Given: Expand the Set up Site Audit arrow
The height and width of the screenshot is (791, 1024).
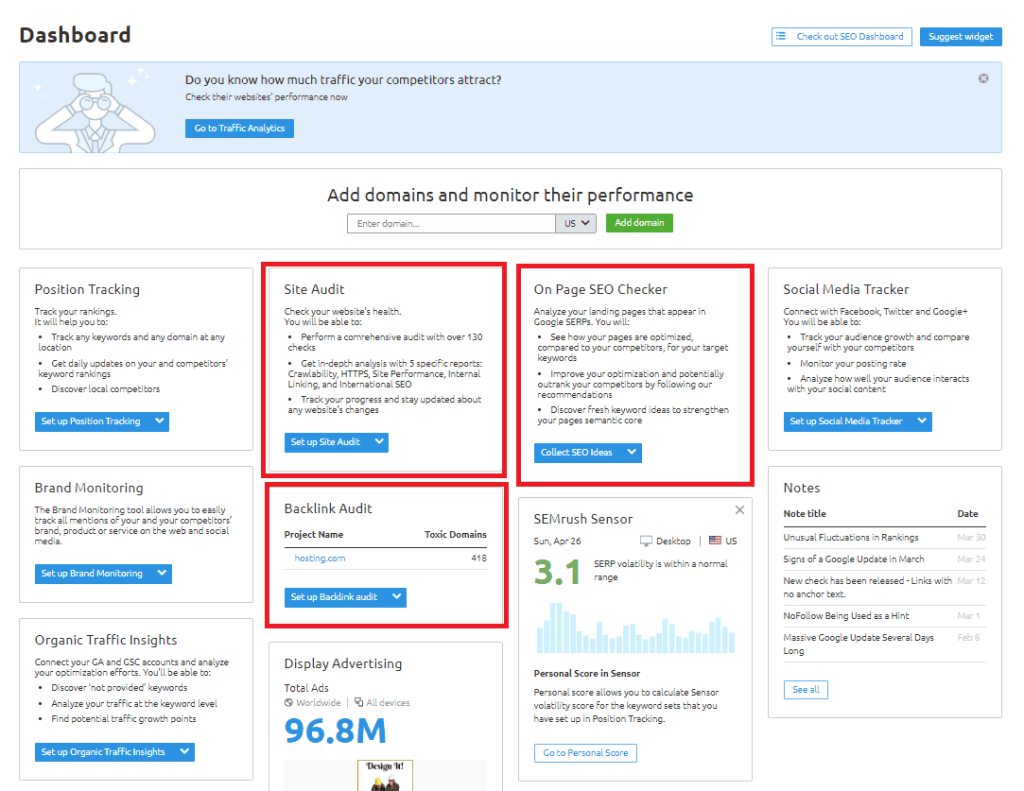Looking at the screenshot, I should pos(379,442).
